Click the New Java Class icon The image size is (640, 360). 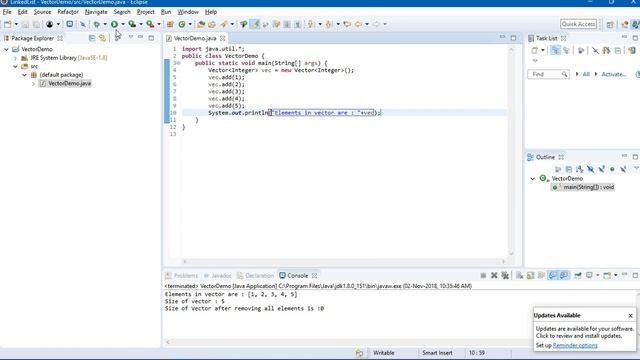click(182, 24)
